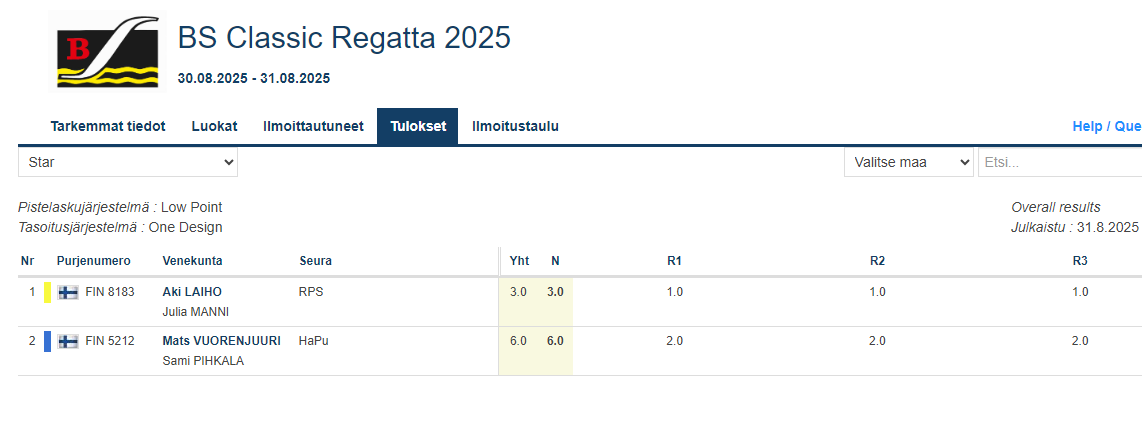Expand the Valitse maa country dropdown

click(x=908, y=162)
